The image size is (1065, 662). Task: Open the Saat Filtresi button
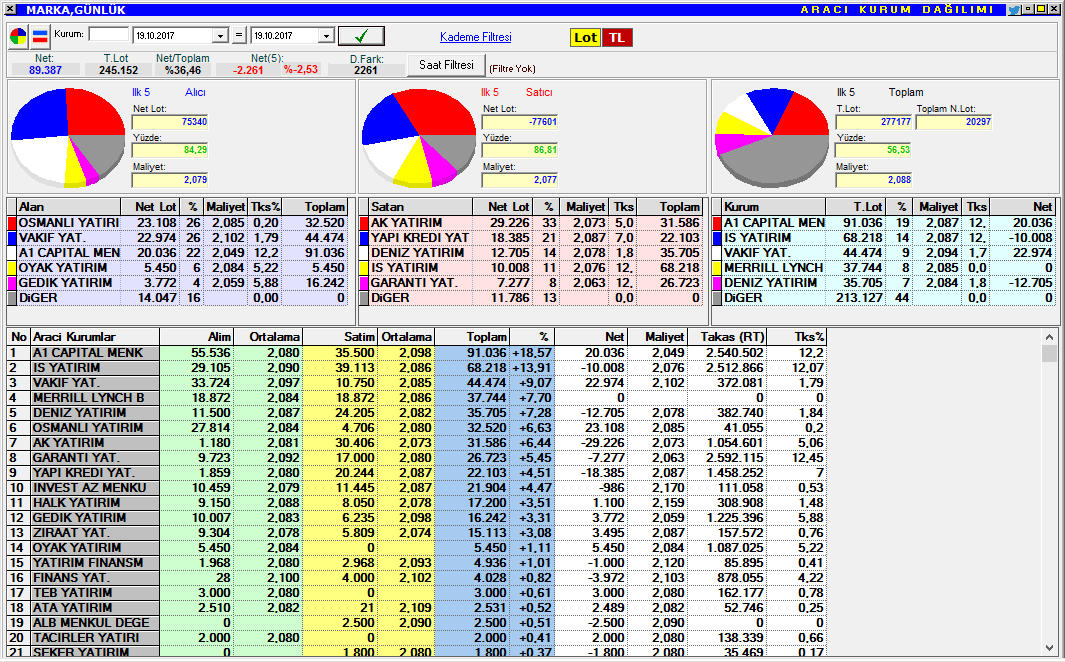pyautogui.click(x=446, y=65)
